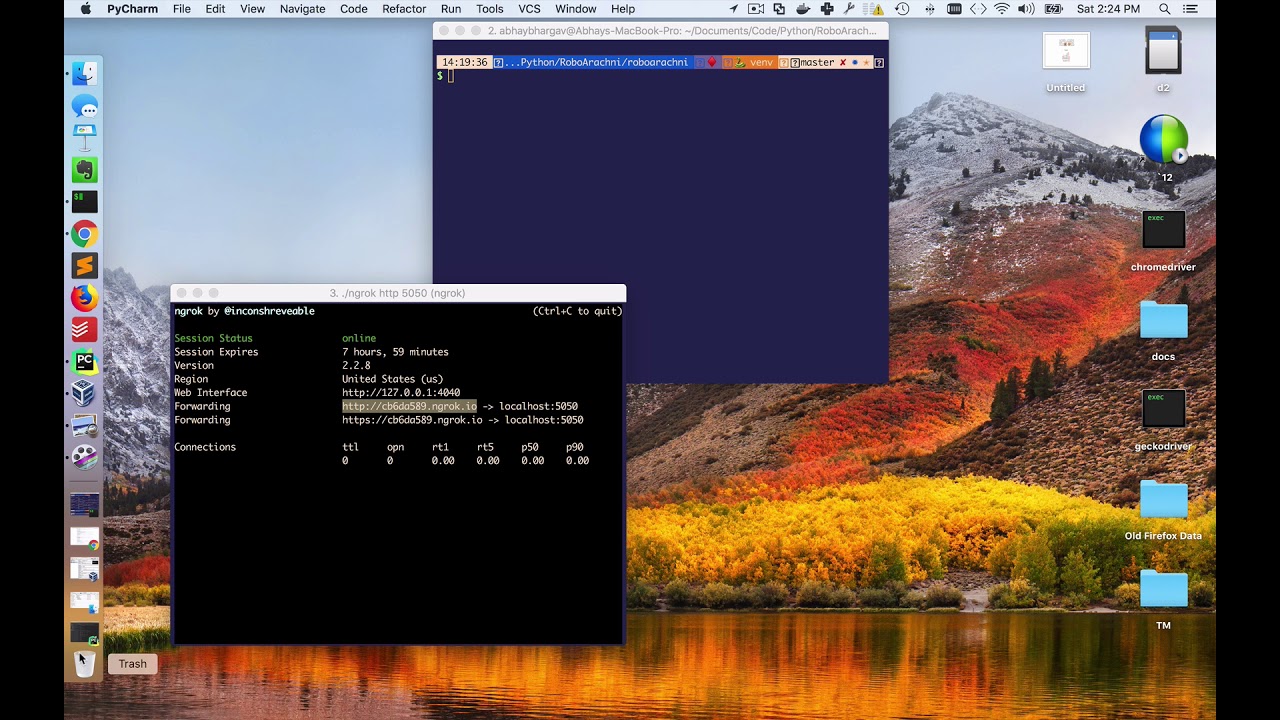Open the Code menu
This screenshot has height=720, width=1280.
click(354, 9)
